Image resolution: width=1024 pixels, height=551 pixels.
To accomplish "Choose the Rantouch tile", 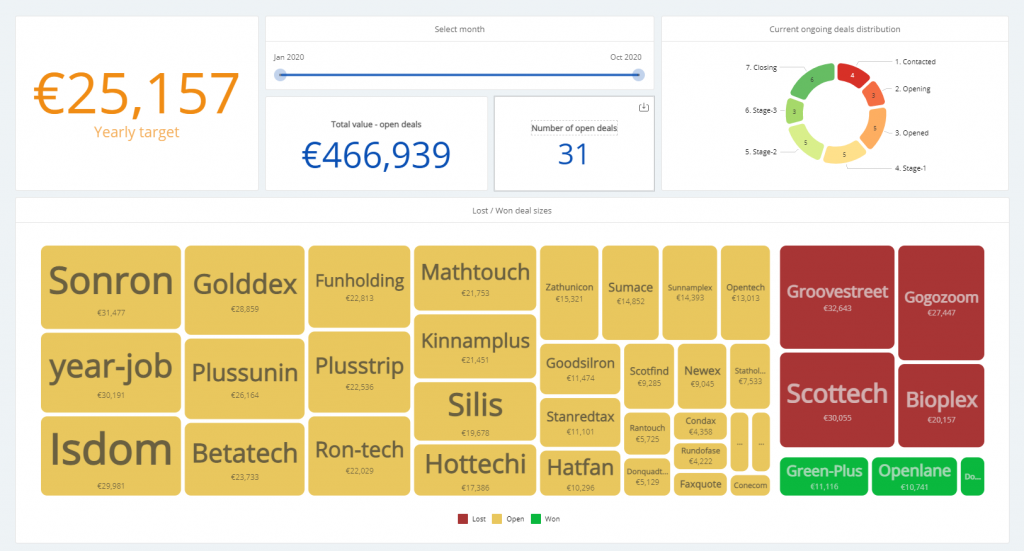I will (x=647, y=433).
